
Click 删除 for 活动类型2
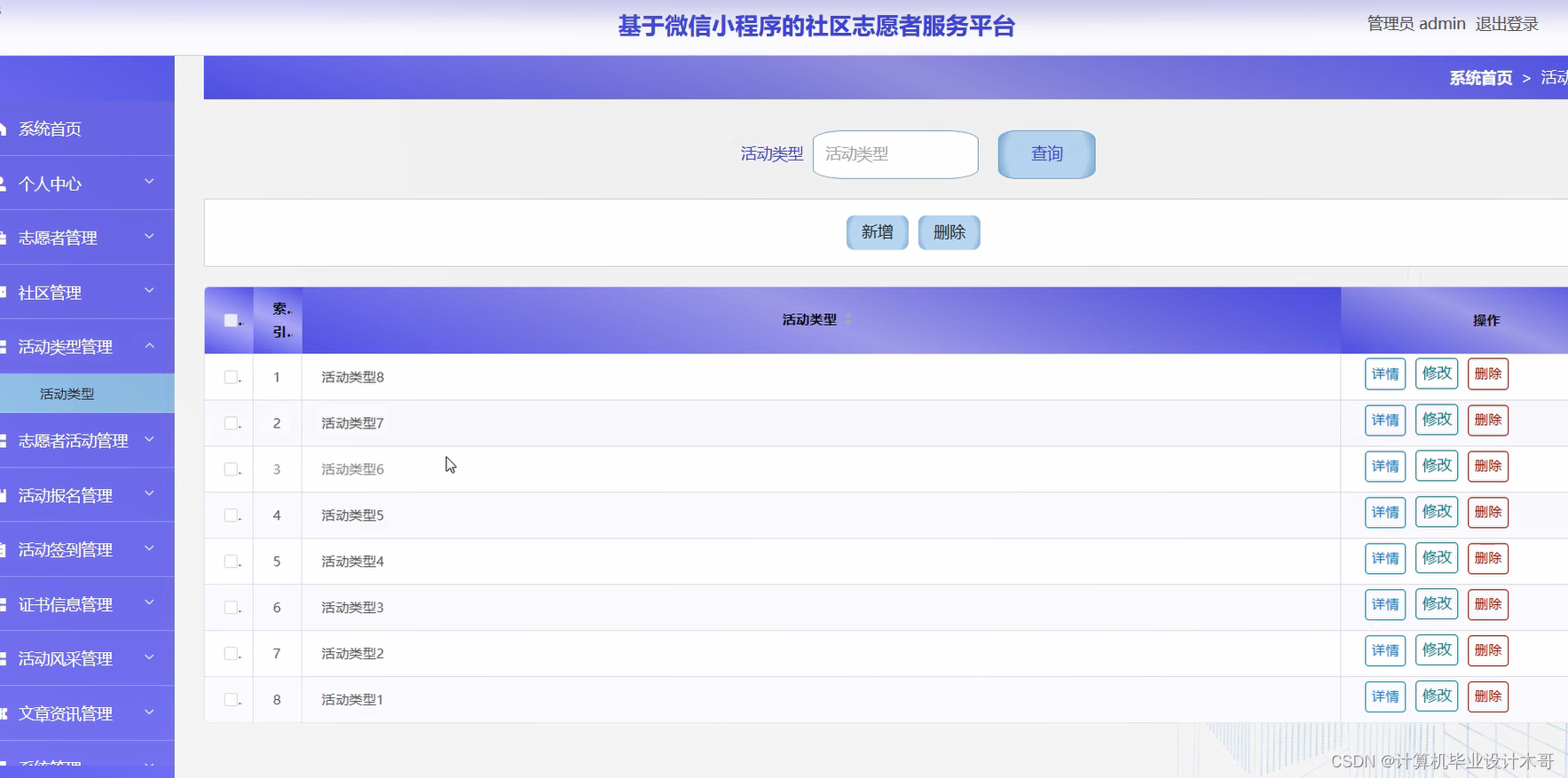click(1488, 651)
